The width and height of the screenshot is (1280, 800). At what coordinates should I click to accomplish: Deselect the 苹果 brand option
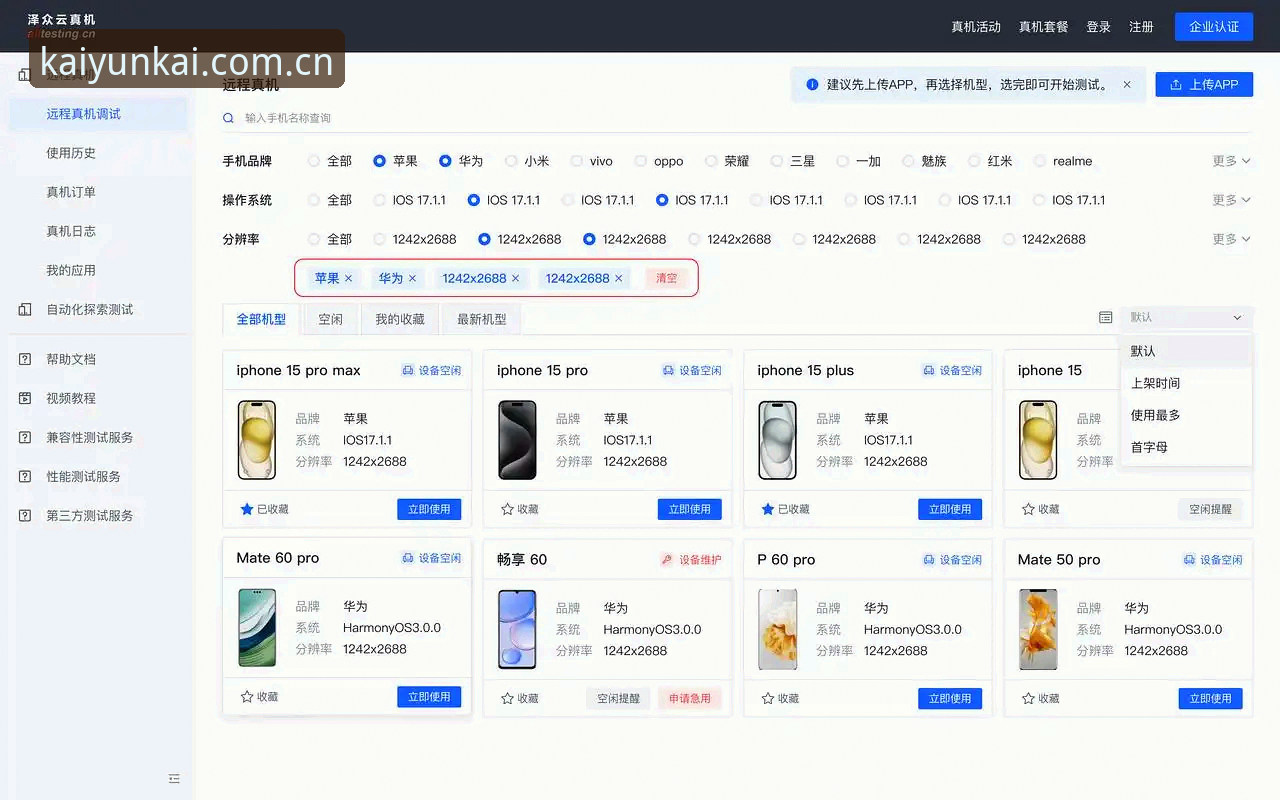379,161
